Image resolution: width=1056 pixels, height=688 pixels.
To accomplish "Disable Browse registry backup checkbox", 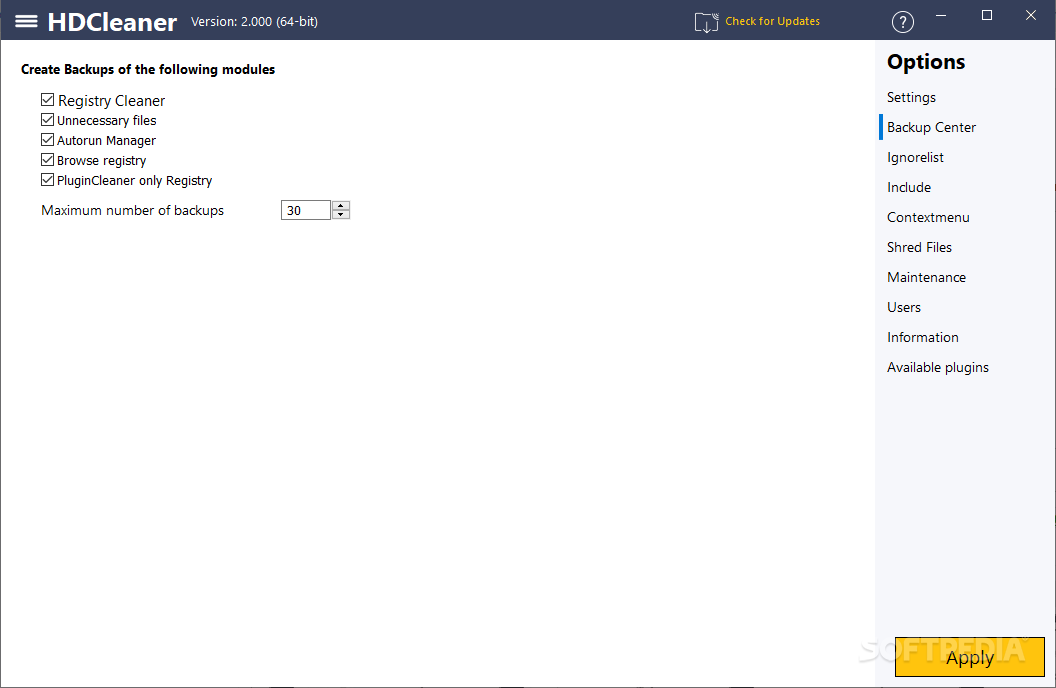I will pos(47,160).
